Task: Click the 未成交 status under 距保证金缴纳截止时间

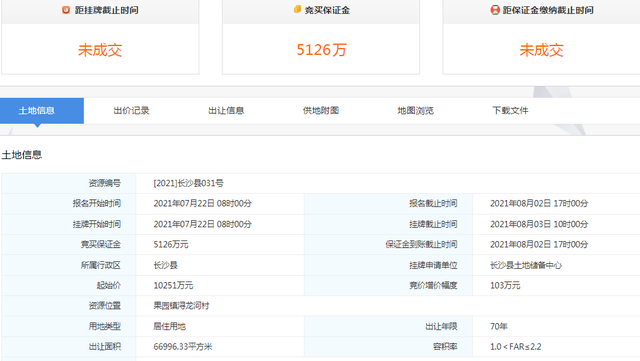Action: click(x=541, y=50)
